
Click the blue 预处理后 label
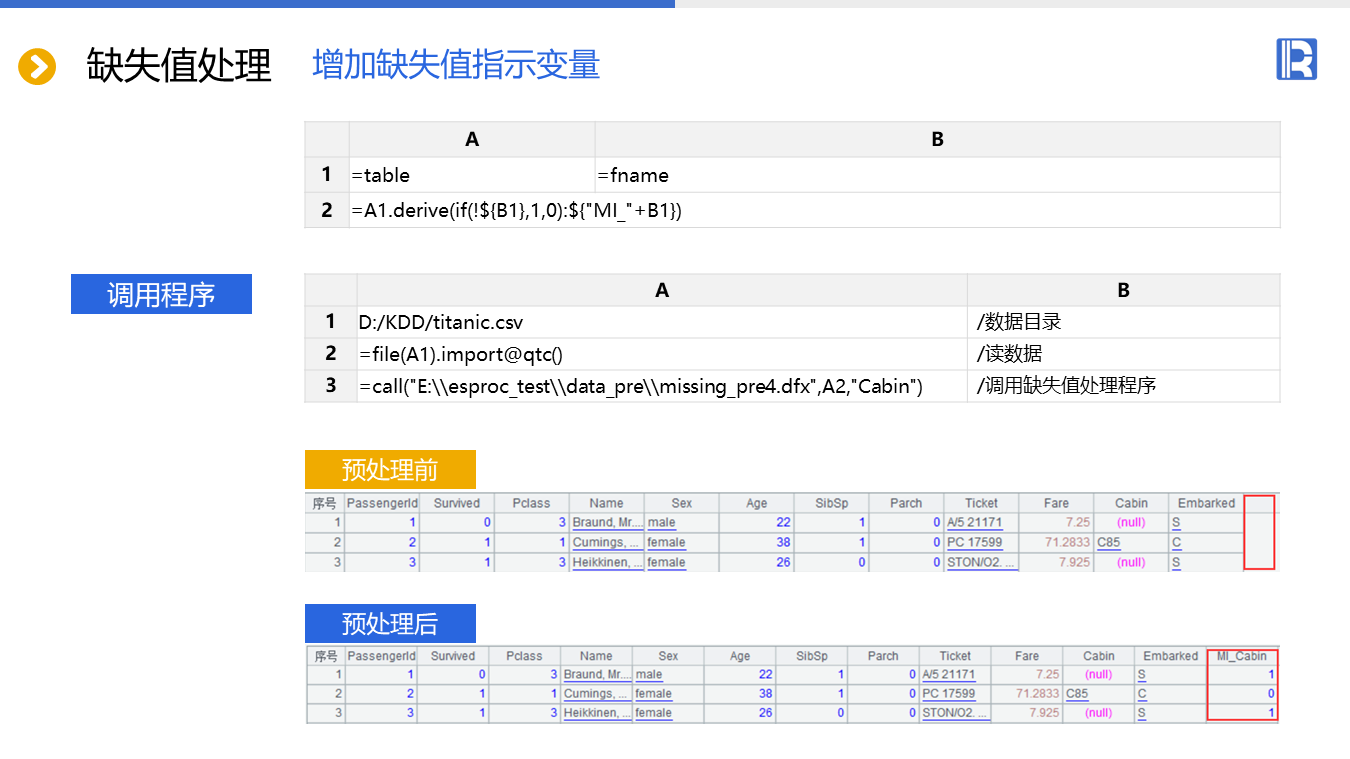pyautogui.click(x=390, y=624)
